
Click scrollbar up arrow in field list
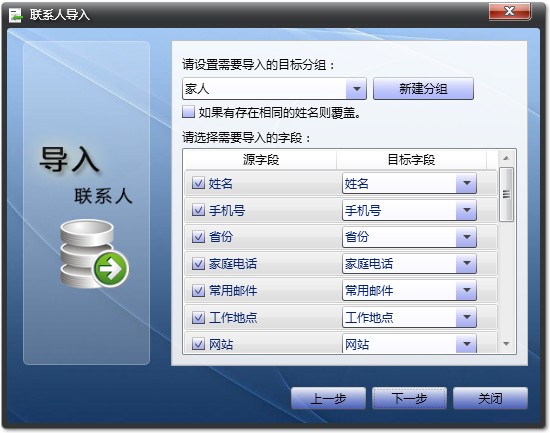click(x=506, y=158)
